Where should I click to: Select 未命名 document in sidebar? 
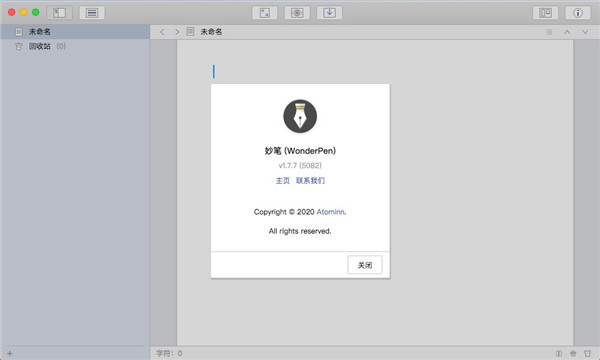pos(75,32)
